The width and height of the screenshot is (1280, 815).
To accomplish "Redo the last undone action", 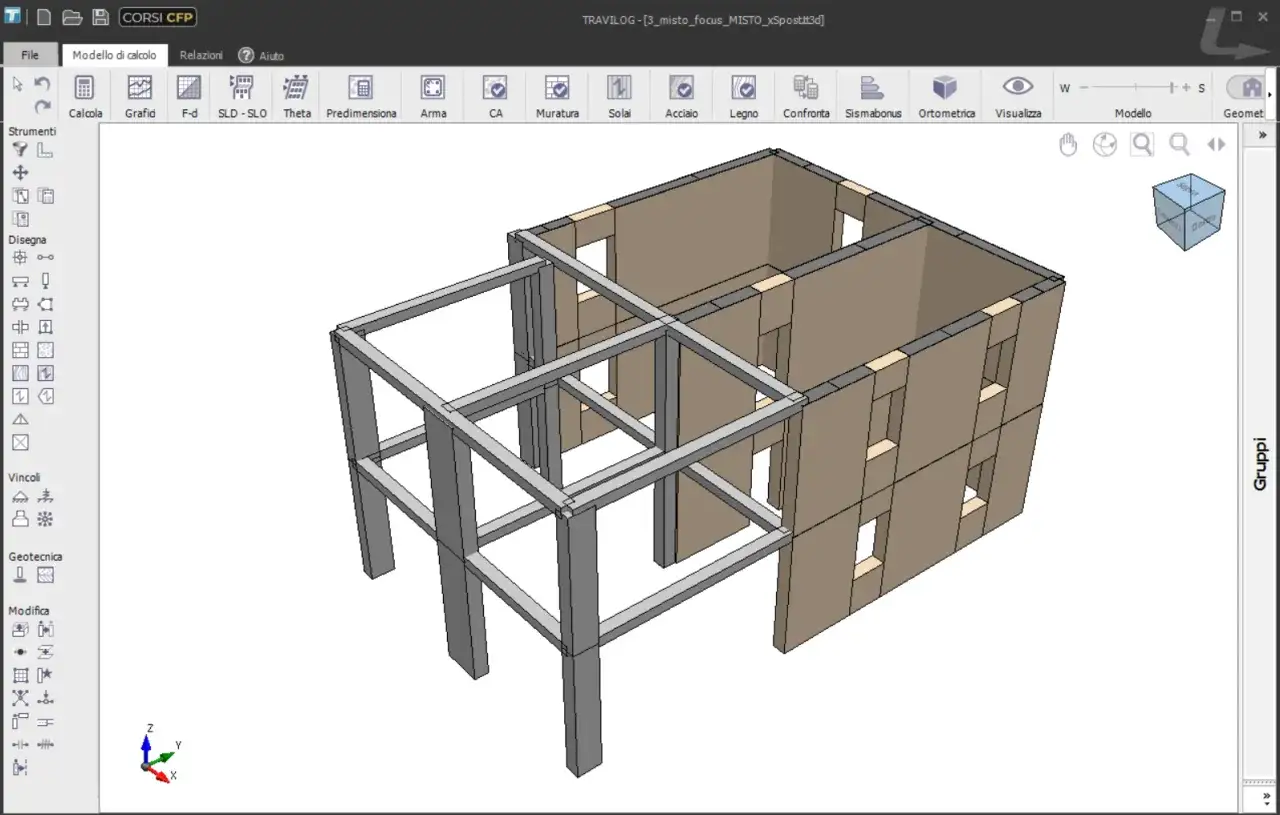I will tap(42, 106).
